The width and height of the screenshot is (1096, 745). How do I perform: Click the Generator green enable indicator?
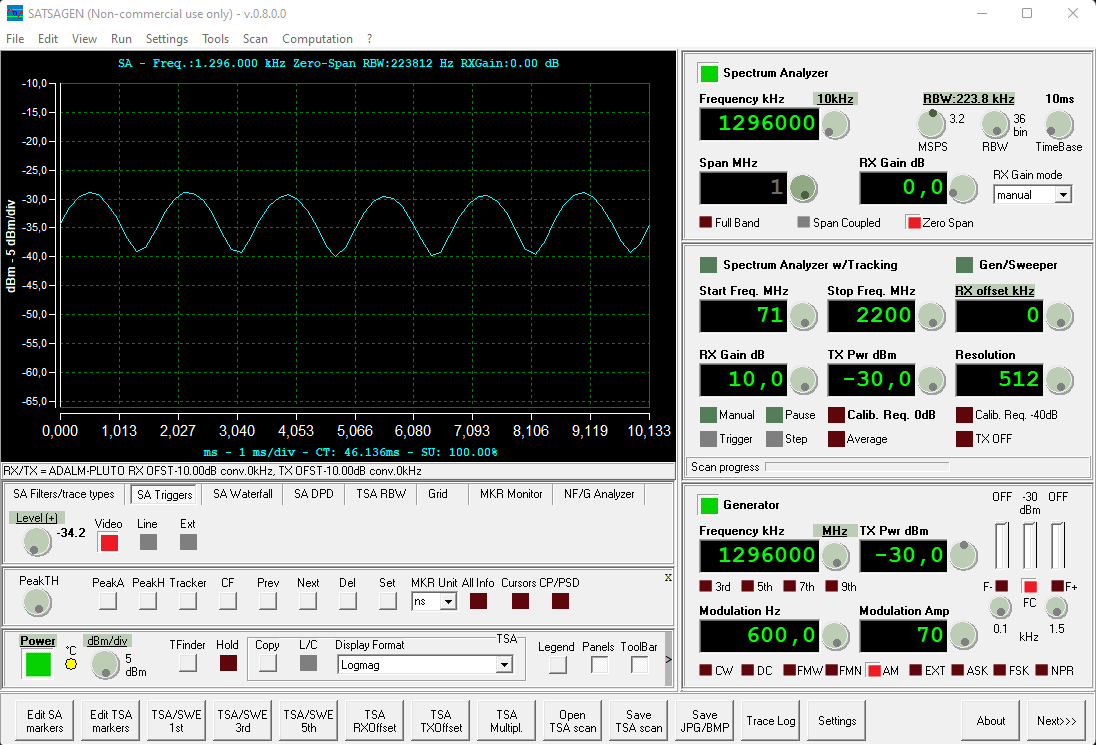click(x=709, y=505)
